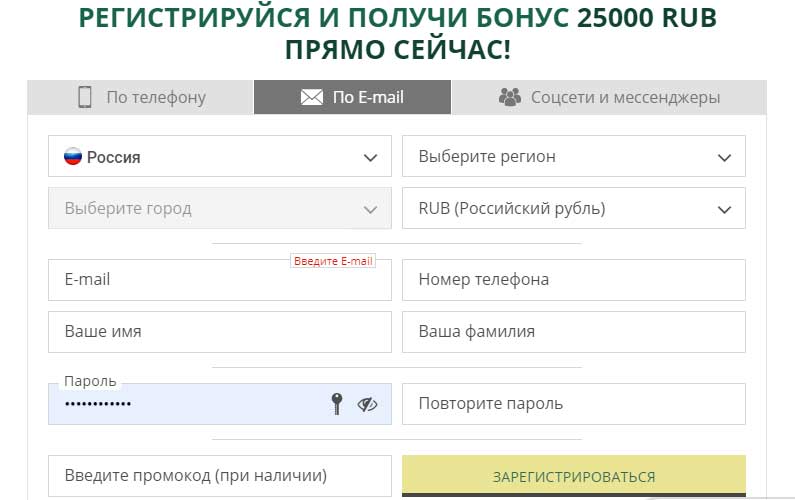Open the Выберите город dropdown

pyautogui.click(x=220, y=208)
